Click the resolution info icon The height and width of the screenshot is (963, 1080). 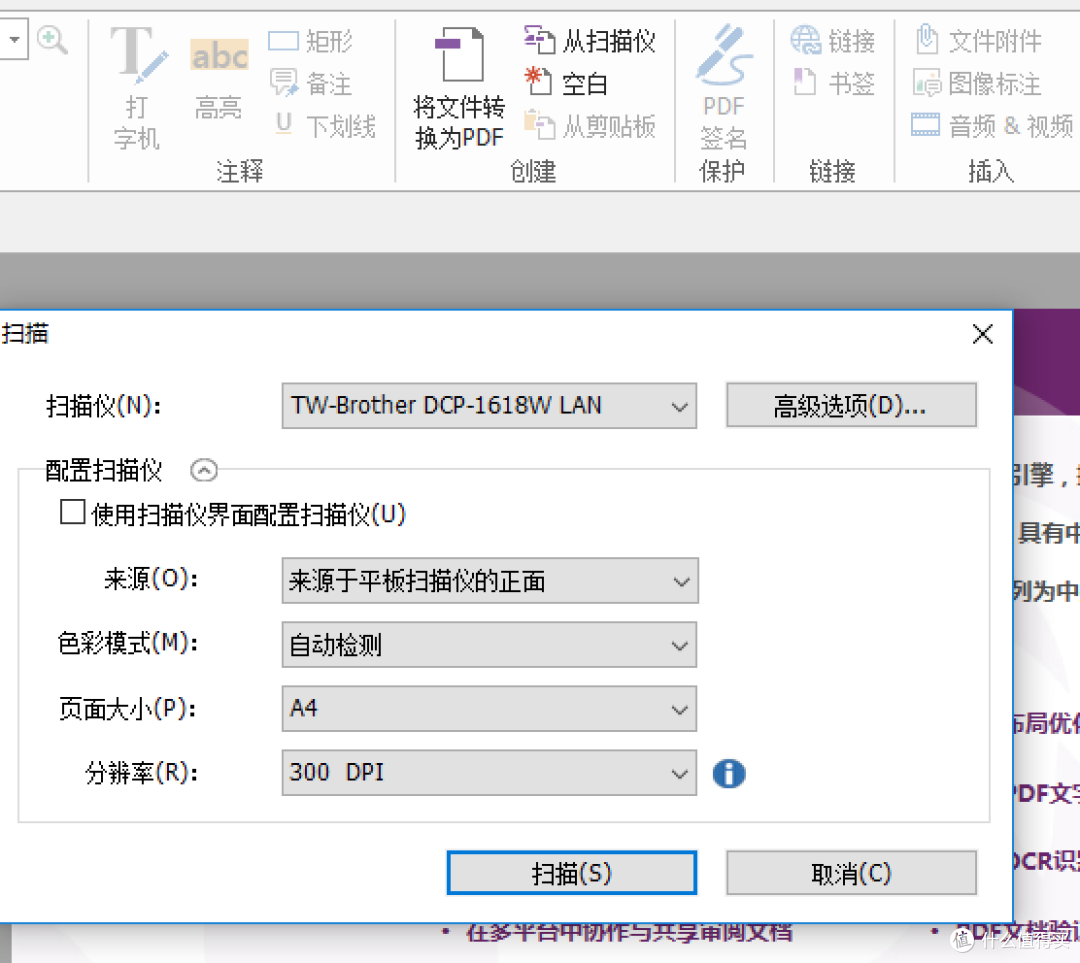coord(729,774)
